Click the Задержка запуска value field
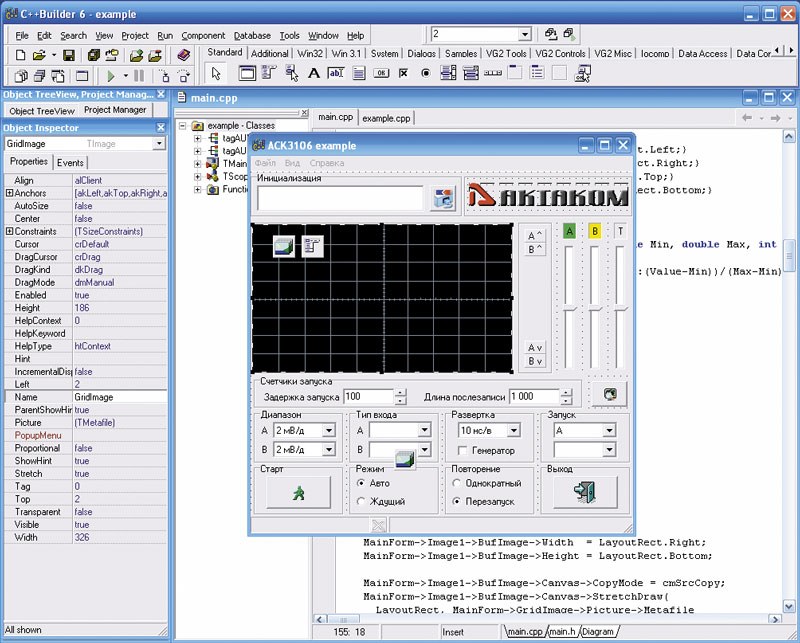Screen dimensions: 800x643 pos(367,397)
